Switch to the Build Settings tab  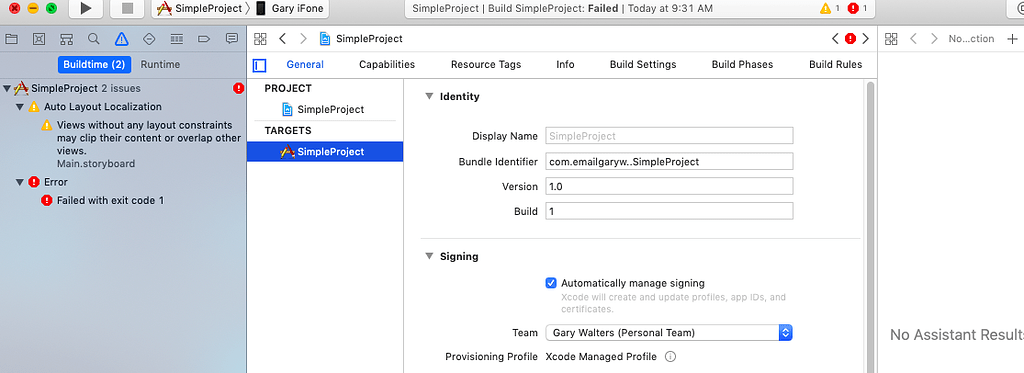coord(643,65)
